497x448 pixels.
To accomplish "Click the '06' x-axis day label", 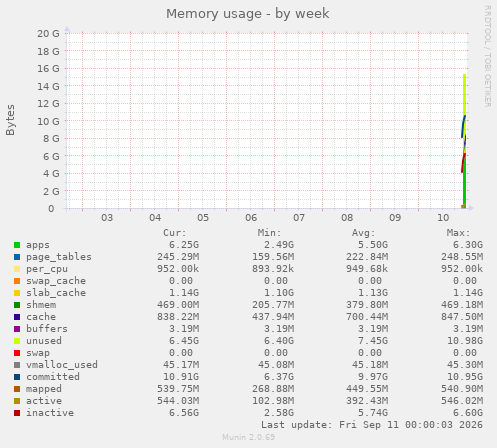I will pyautogui.click(x=251, y=218).
